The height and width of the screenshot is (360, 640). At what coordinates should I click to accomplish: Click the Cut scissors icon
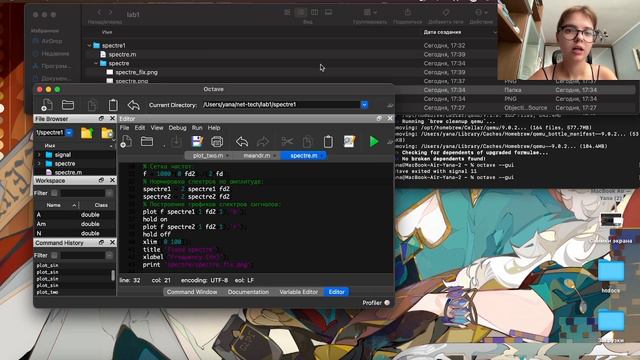coord(287,142)
